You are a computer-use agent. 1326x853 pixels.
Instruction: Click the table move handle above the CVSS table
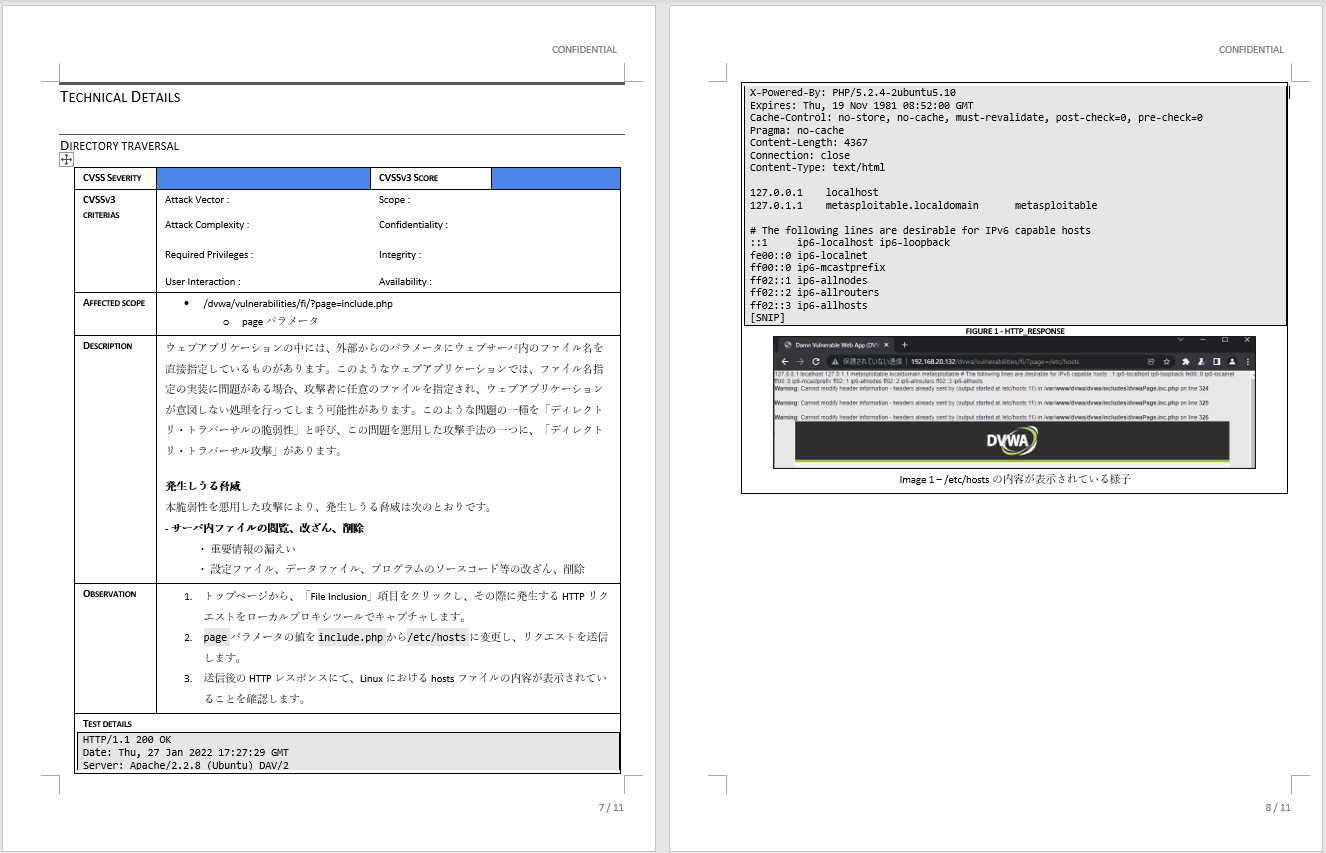(x=66, y=159)
